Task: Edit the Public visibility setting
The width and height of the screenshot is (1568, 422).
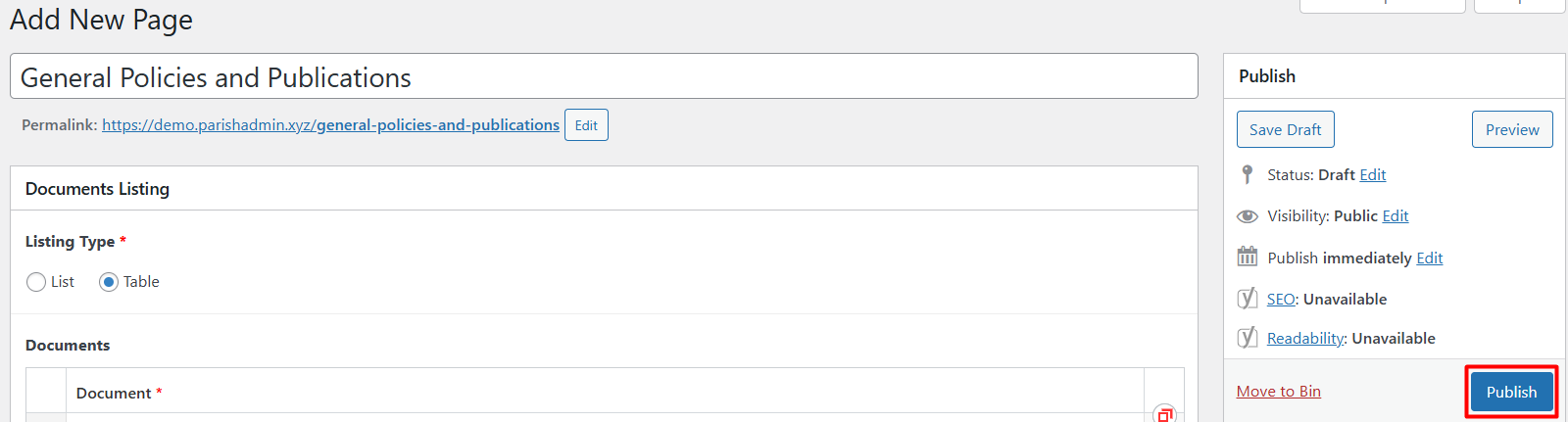Action: (x=1396, y=215)
